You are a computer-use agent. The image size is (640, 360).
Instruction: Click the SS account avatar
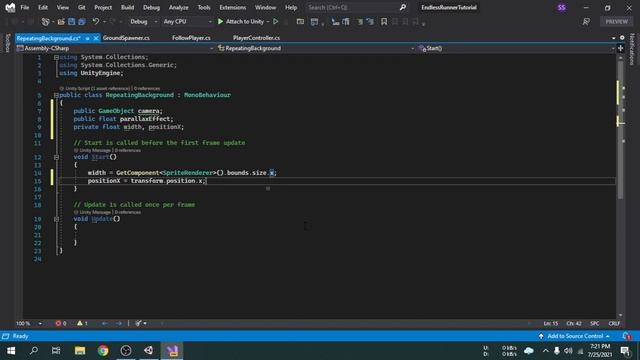[x=562, y=7]
